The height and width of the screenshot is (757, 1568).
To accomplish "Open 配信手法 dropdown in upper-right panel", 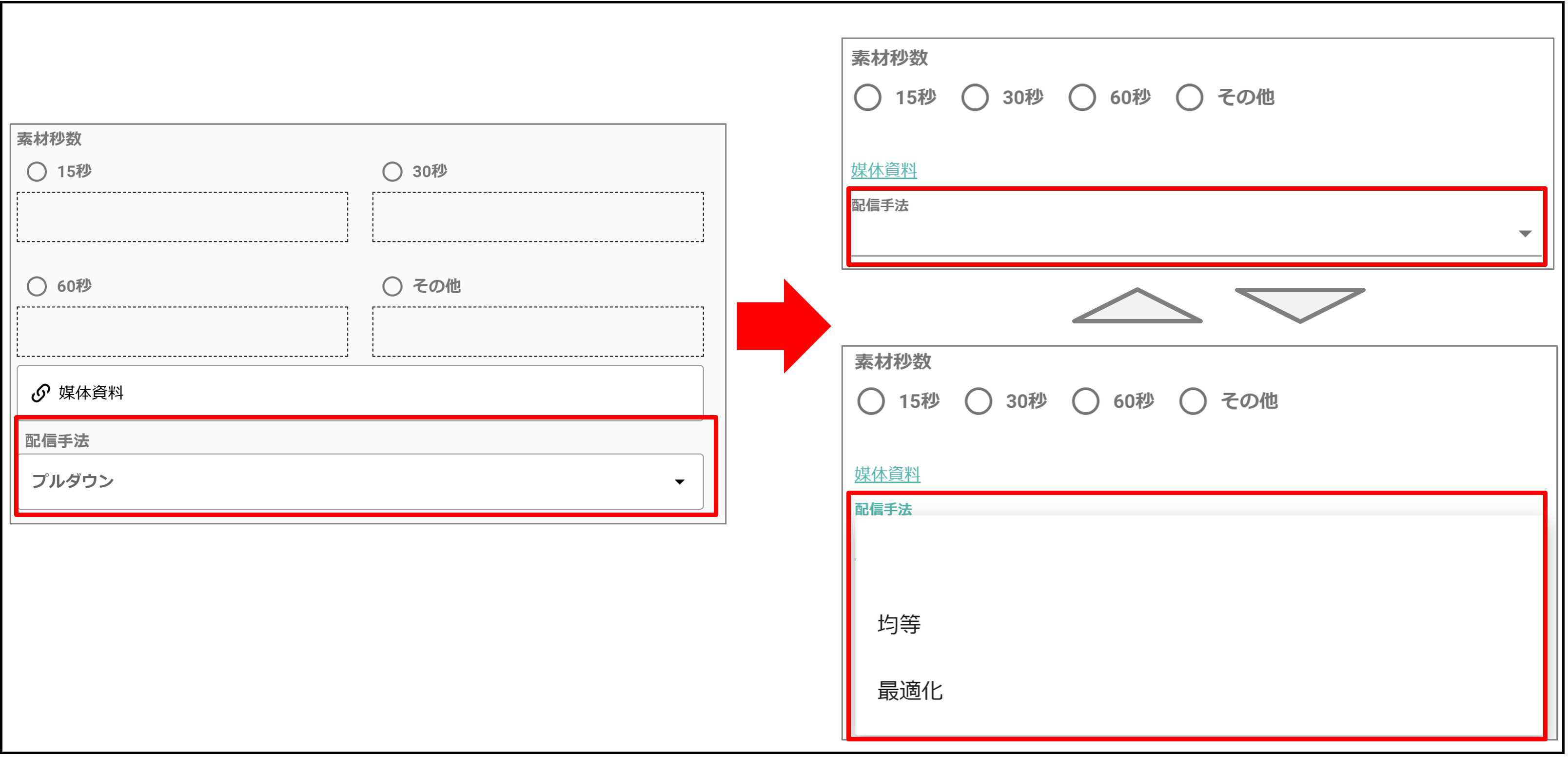I will 1196,234.
